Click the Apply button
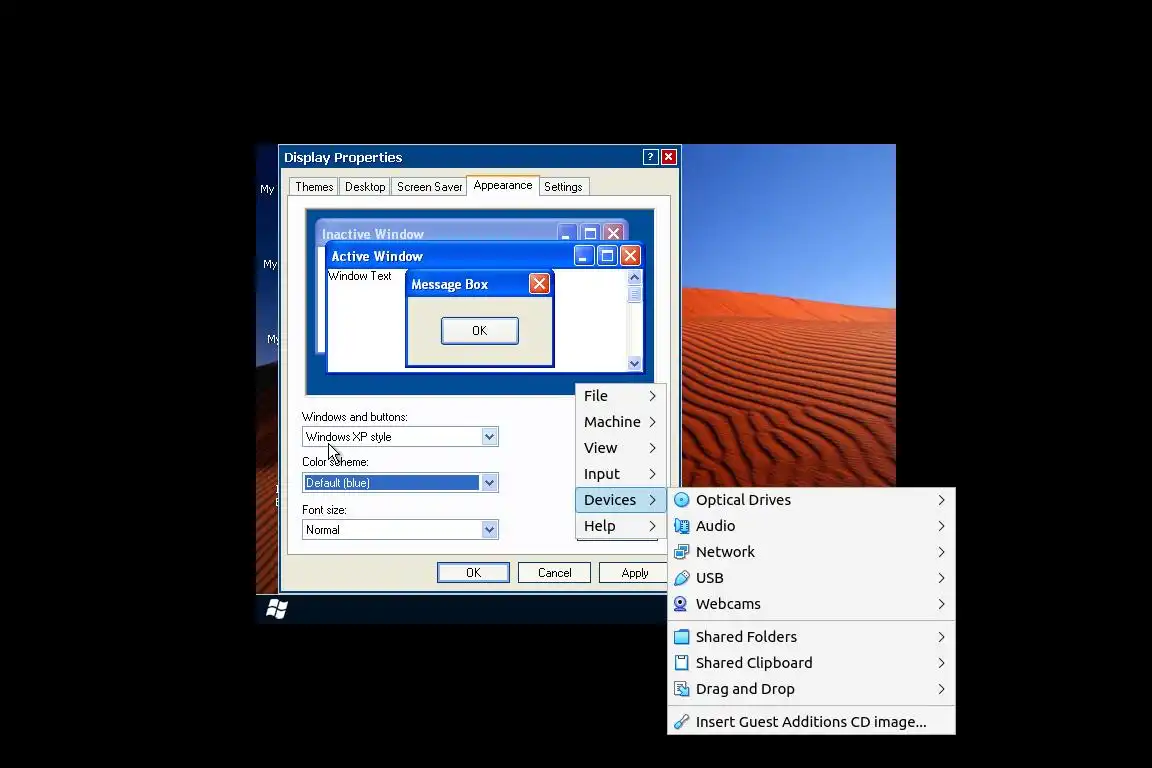Viewport: 1152px width, 768px height. [633, 573]
